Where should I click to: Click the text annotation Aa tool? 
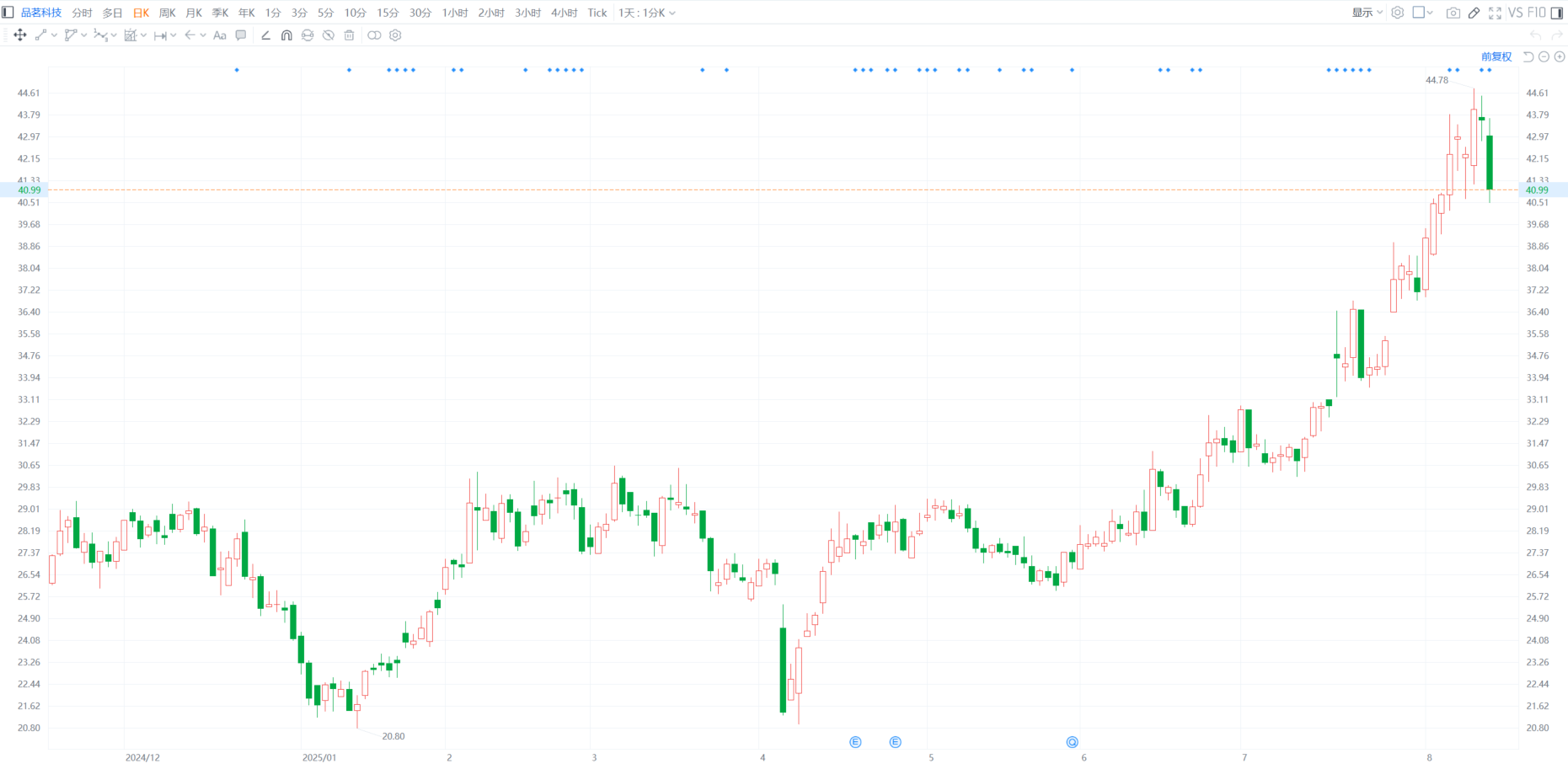[220, 35]
